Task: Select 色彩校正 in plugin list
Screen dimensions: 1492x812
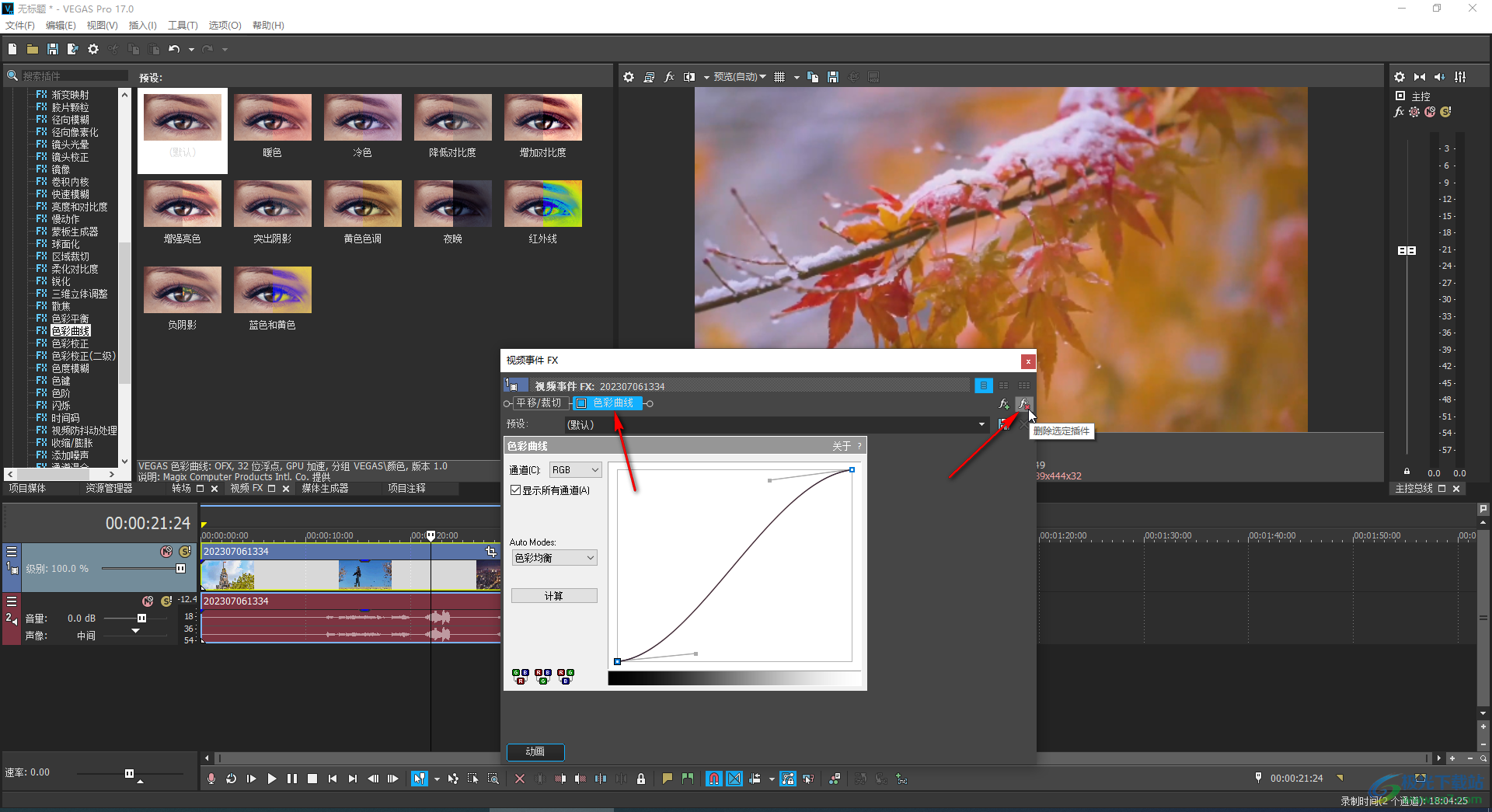Action: 70,343
